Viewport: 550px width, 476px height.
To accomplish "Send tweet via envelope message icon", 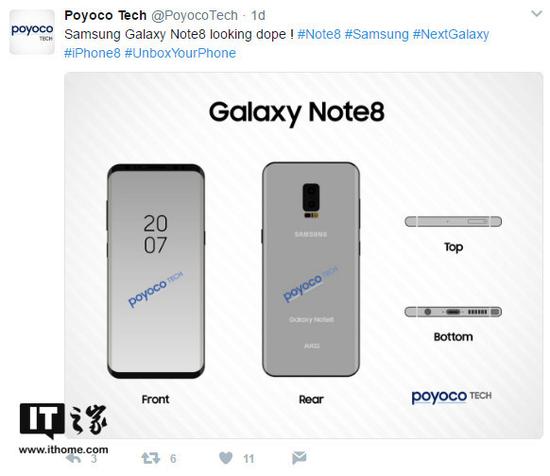I will point(299,458).
